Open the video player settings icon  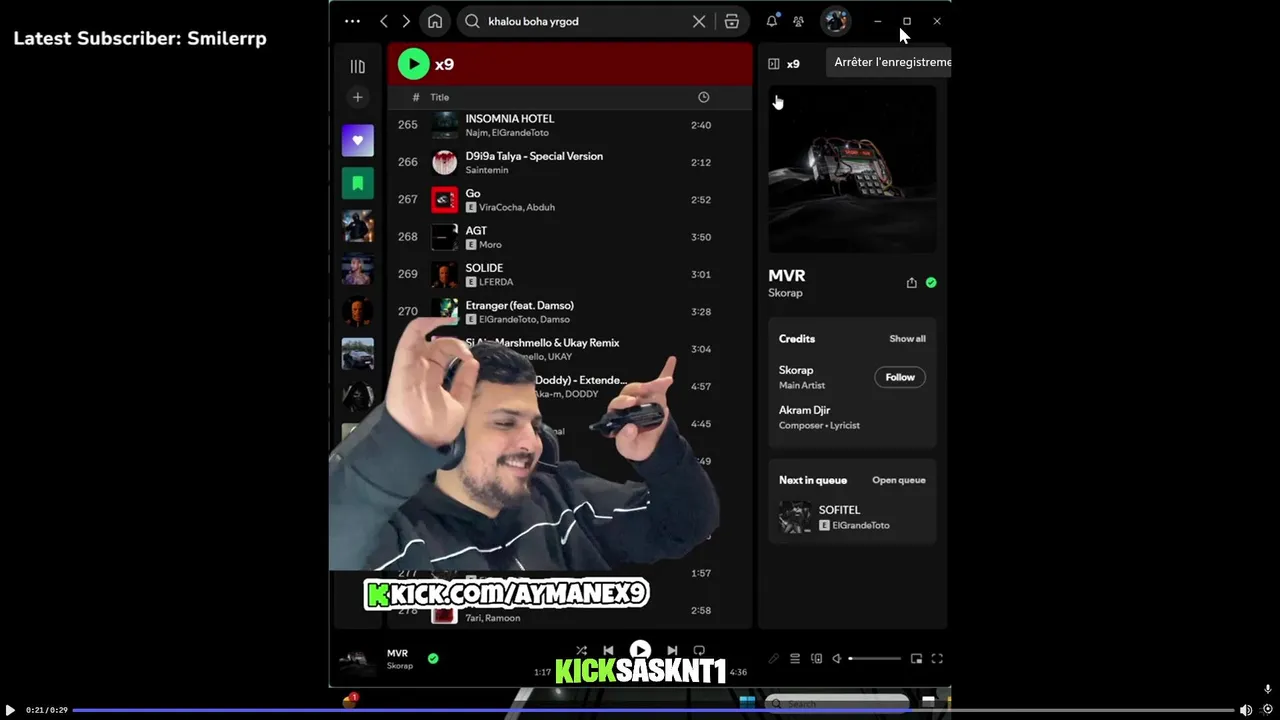tap(1268, 709)
